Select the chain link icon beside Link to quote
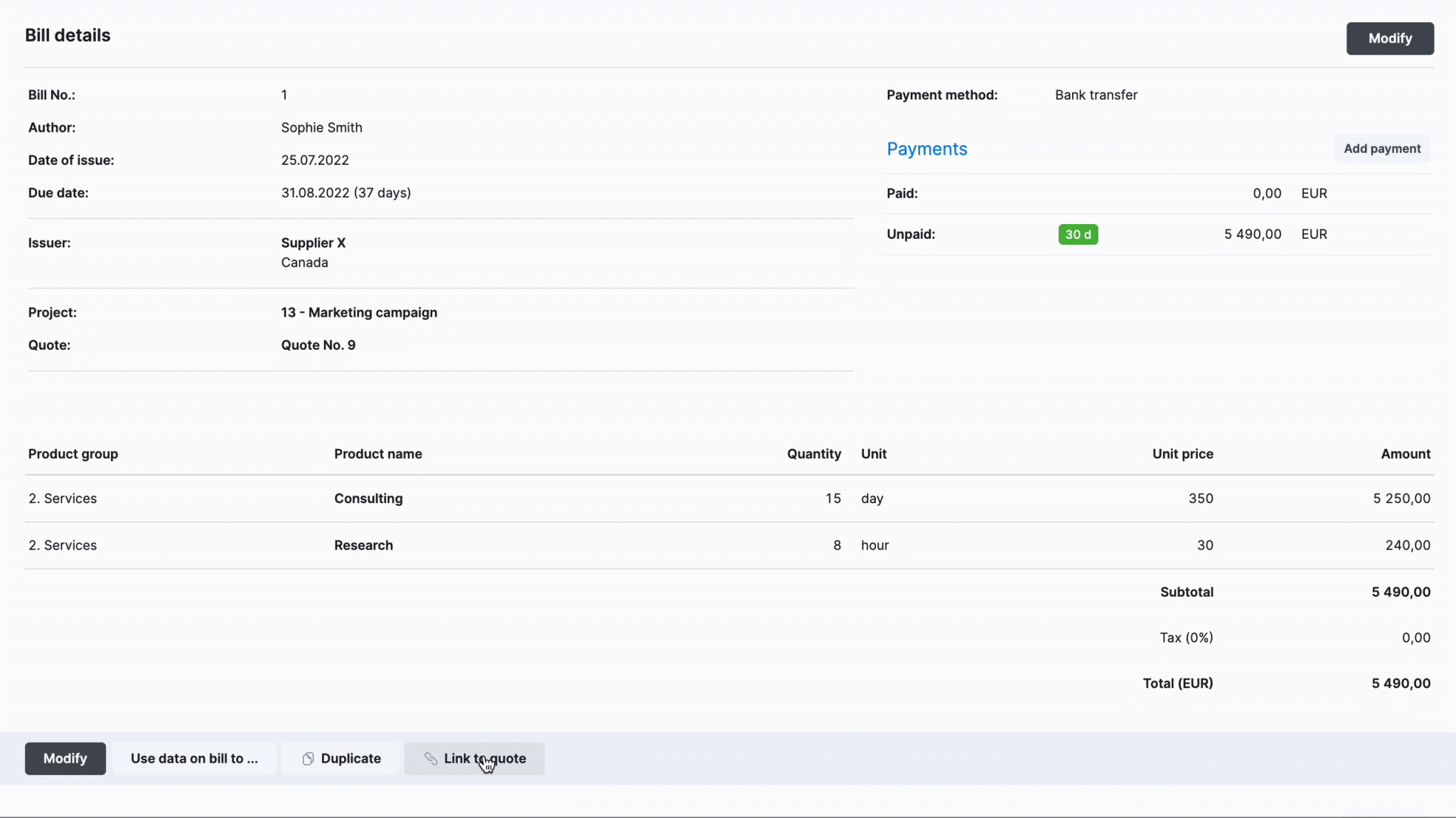 pyautogui.click(x=432, y=758)
